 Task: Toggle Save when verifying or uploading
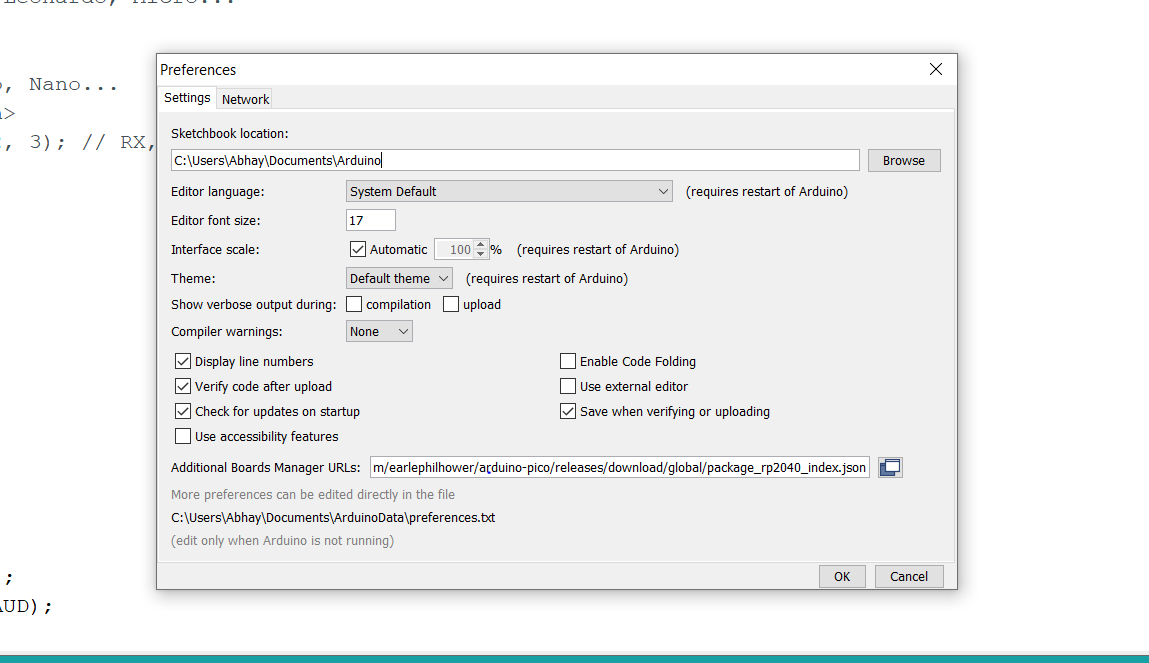coord(568,411)
